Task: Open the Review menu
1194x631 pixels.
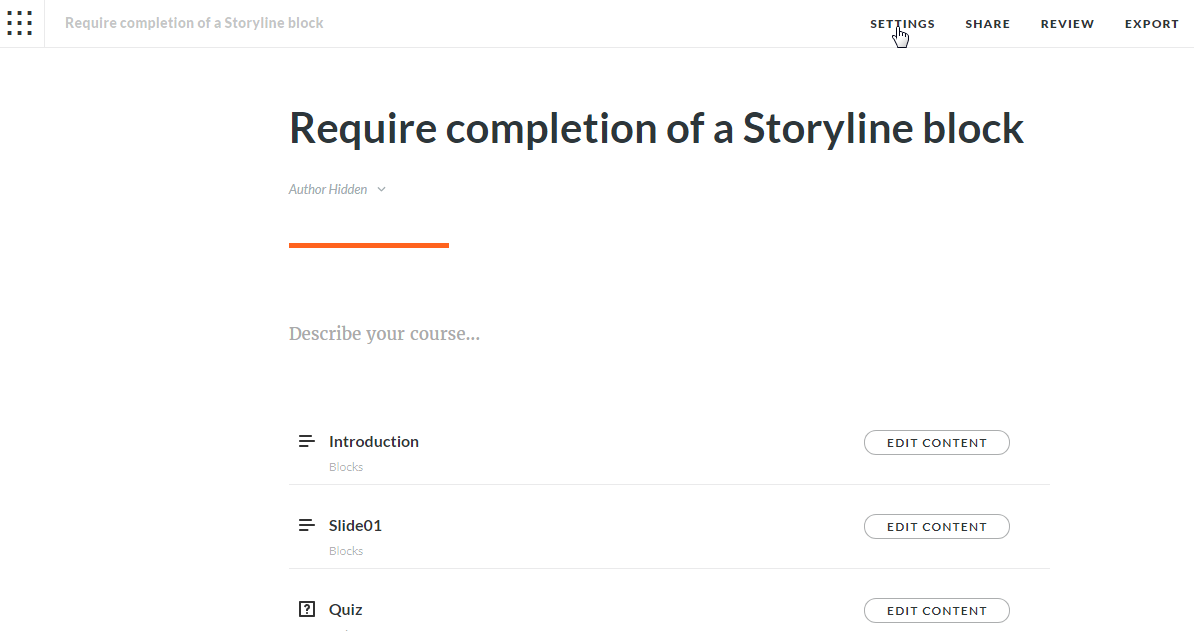Action: point(1067,24)
